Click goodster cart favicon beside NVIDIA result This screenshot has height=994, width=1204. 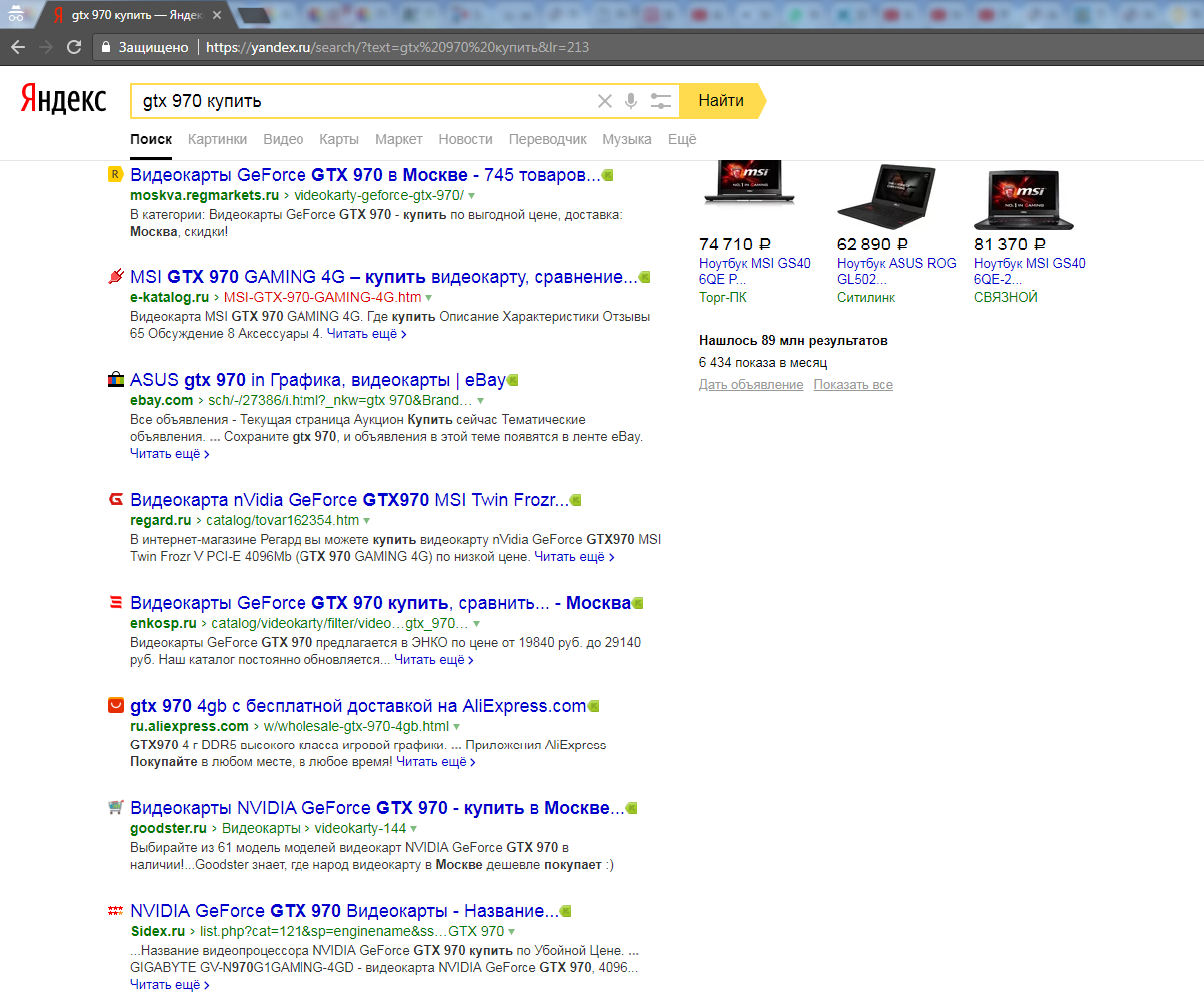click(115, 807)
